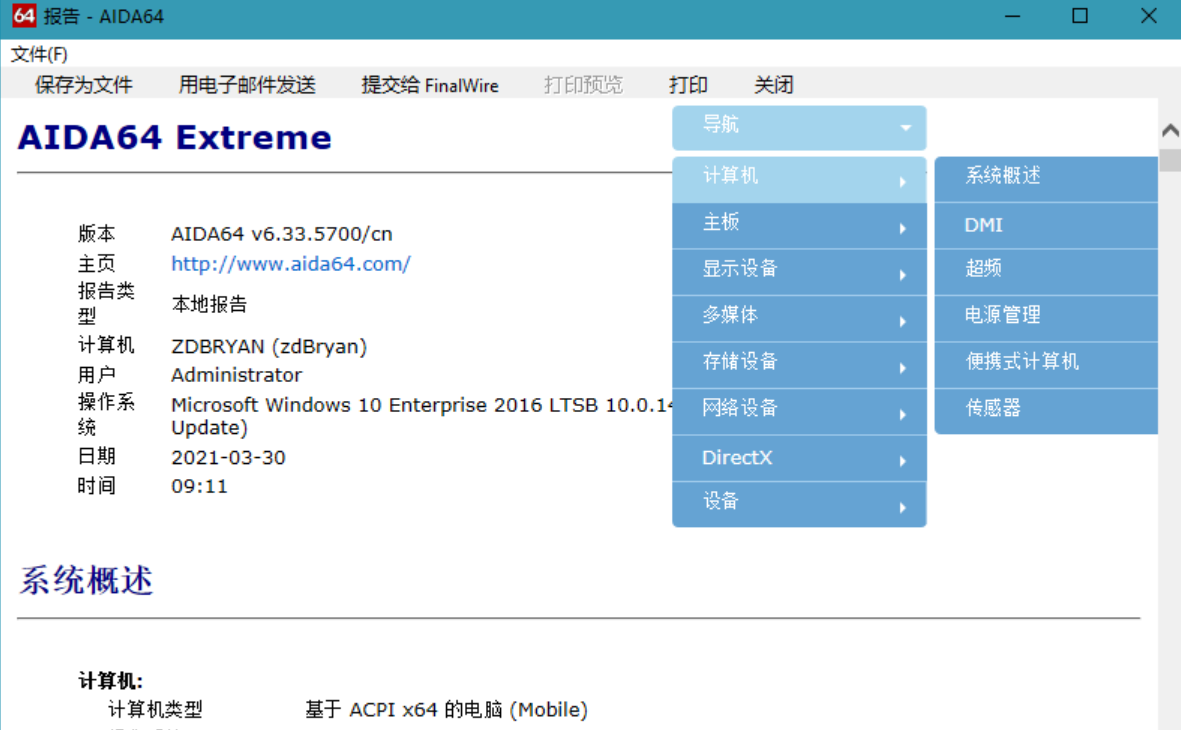Open the 存储设备 submenu

click(799, 366)
